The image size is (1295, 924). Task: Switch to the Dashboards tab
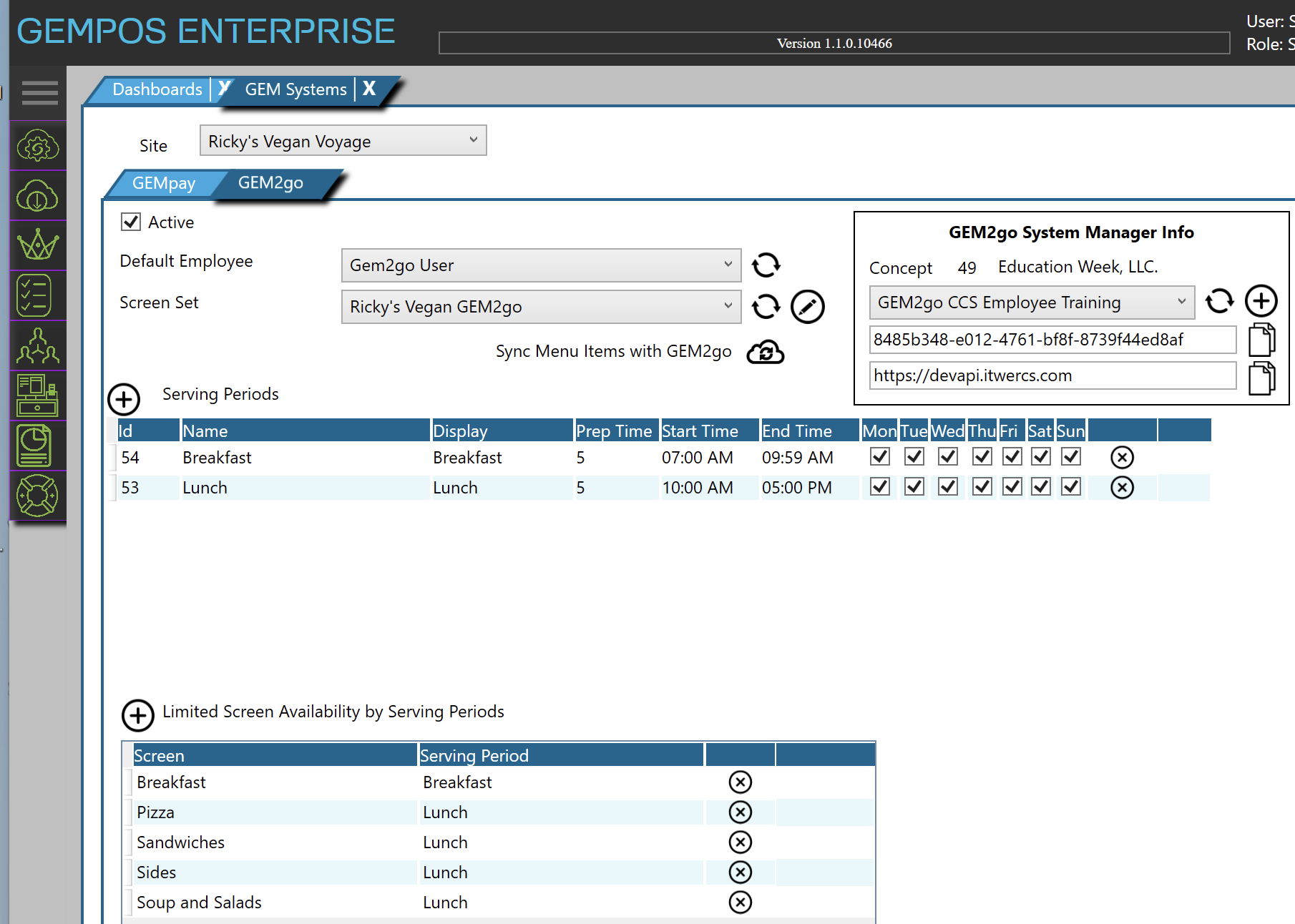pyautogui.click(x=157, y=89)
